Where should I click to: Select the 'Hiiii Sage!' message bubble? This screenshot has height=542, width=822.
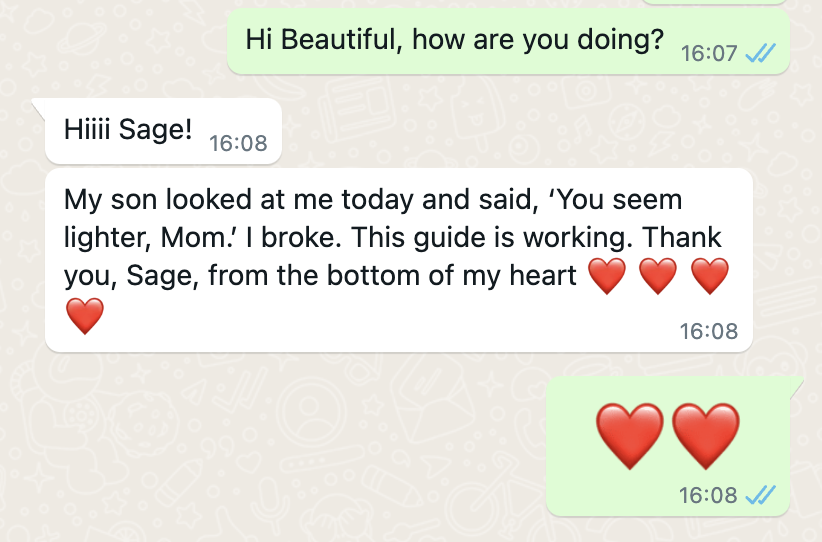(164, 131)
